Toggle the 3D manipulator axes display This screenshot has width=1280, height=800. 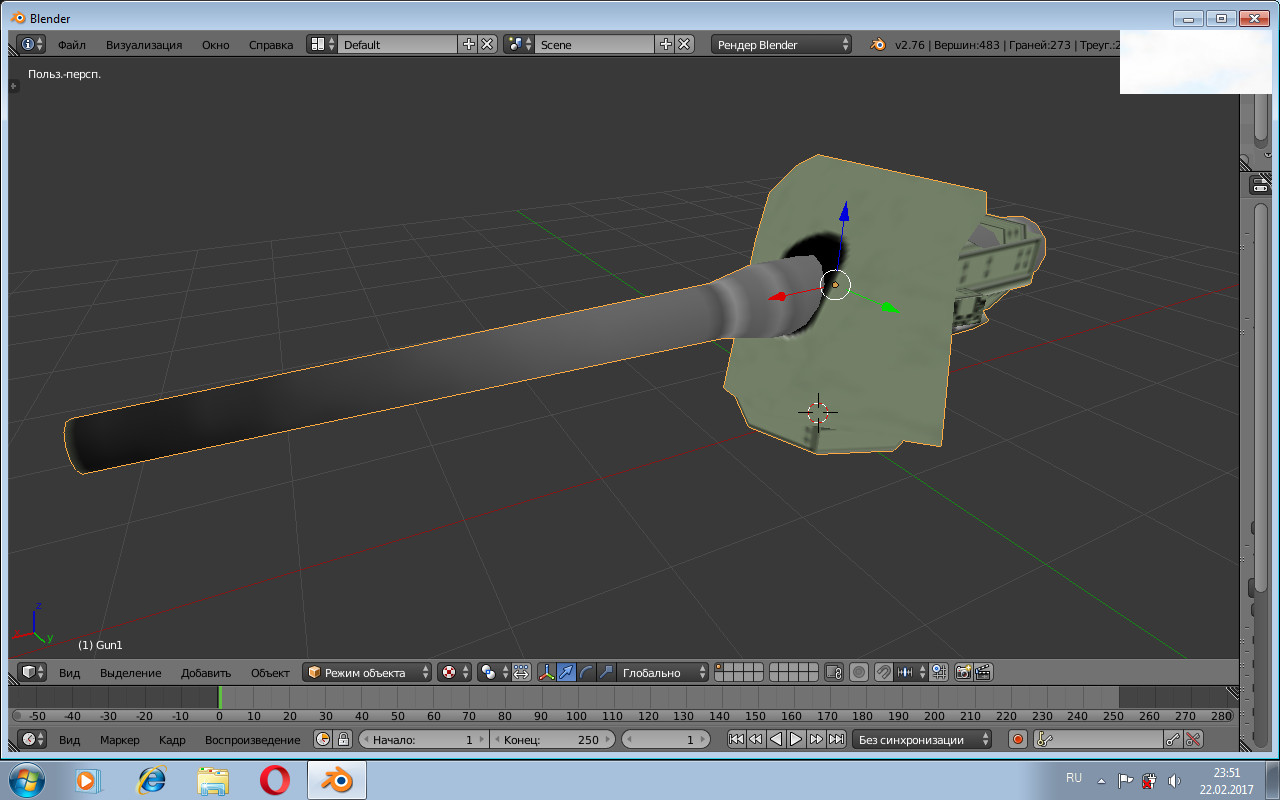(x=547, y=672)
